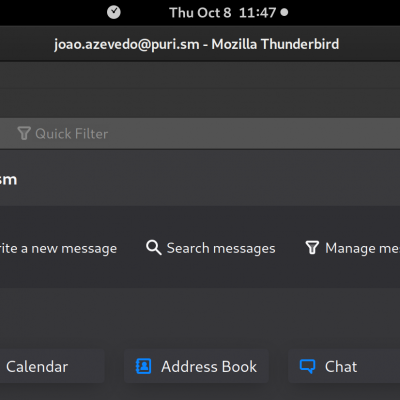
Task: Open the Address Book label
Action: tap(209, 367)
